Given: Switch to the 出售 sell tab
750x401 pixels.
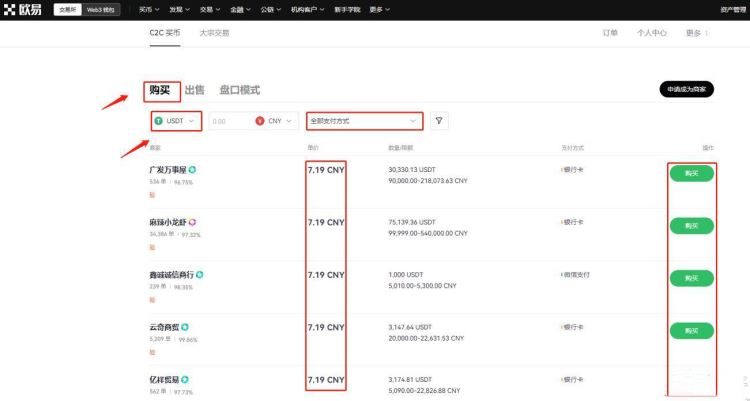Looking at the screenshot, I should tap(194, 90).
